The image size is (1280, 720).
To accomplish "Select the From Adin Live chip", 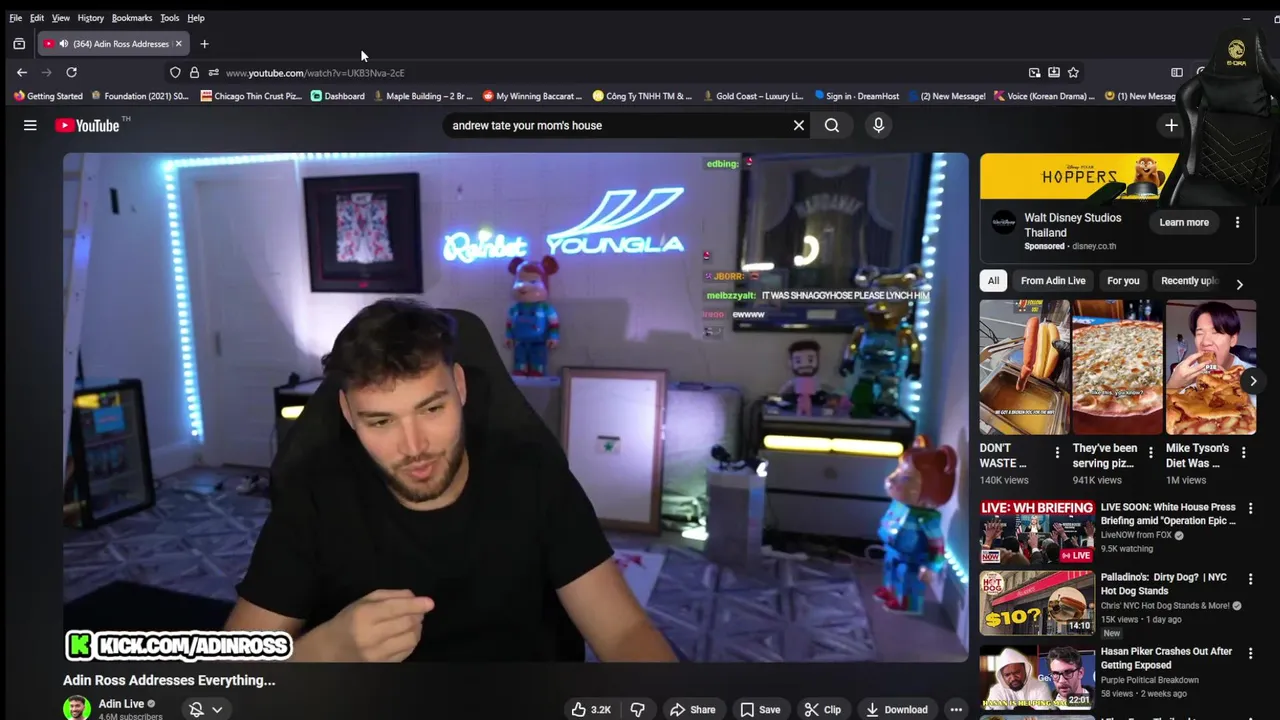I will pyautogui.click(x=1053, y=281).
